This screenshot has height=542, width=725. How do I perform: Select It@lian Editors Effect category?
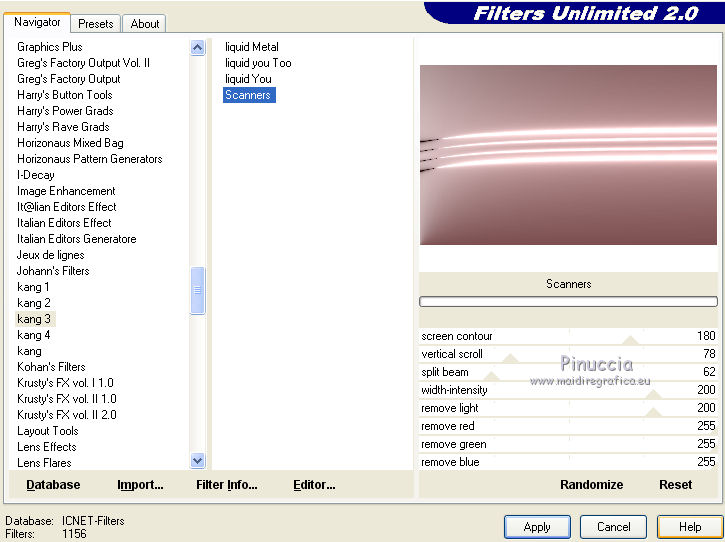67,207
